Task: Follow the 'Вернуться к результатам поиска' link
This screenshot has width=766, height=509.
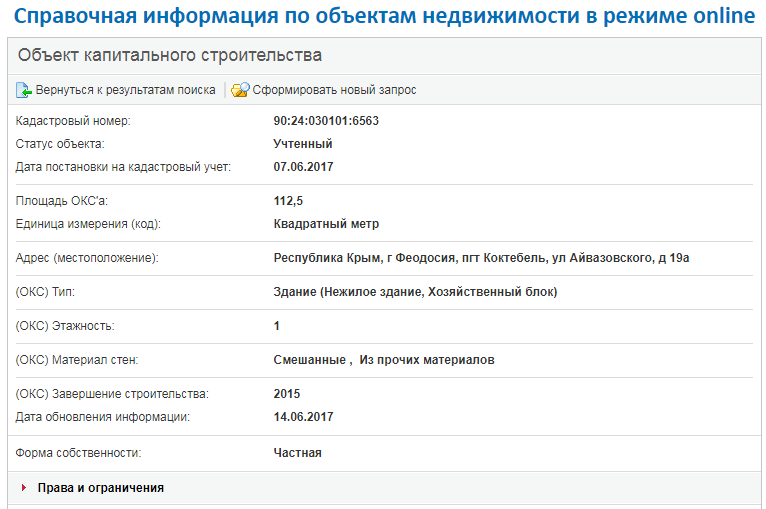Action: [x=126, y=90]
